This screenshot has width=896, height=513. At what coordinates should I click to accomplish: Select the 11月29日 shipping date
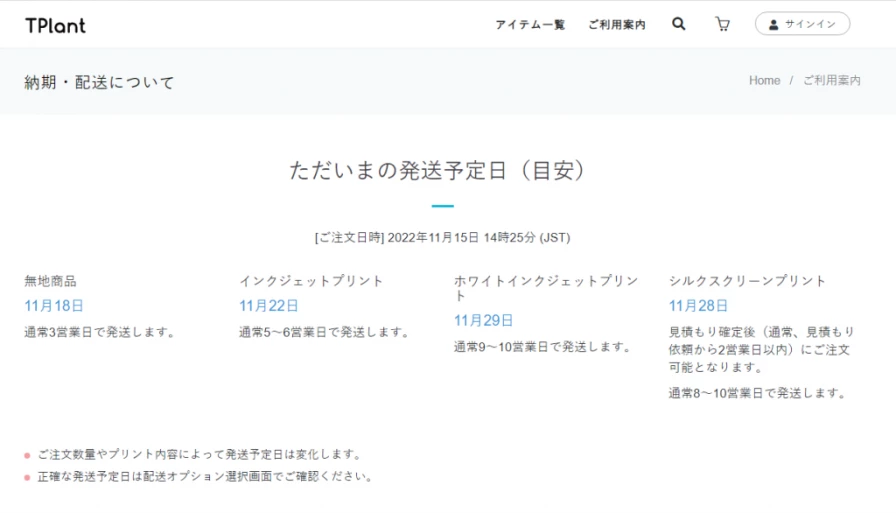[484, 320]
